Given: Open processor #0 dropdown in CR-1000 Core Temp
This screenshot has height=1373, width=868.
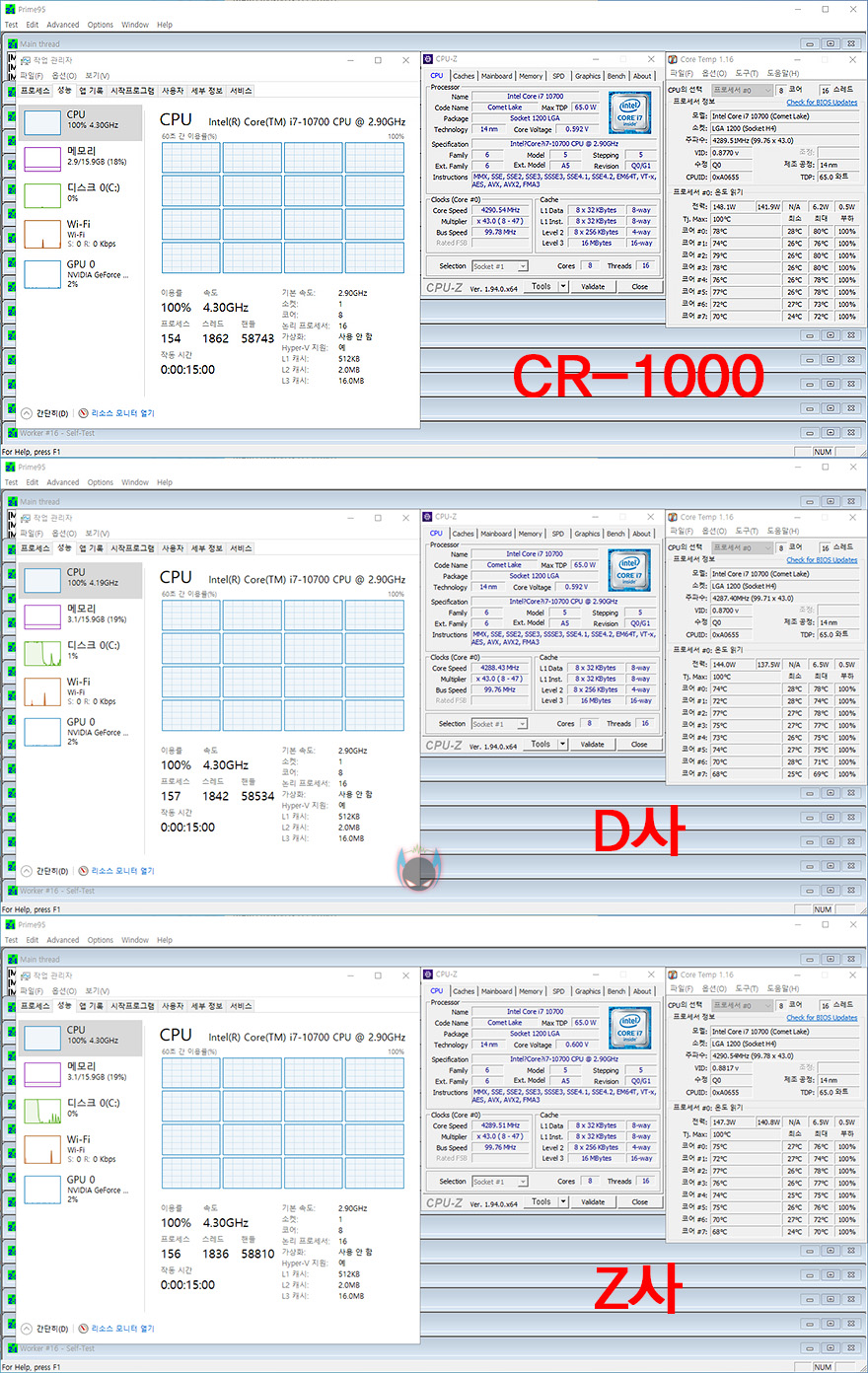Looking at the screenshot, I should pyautogui.click(x=744, y=90).
